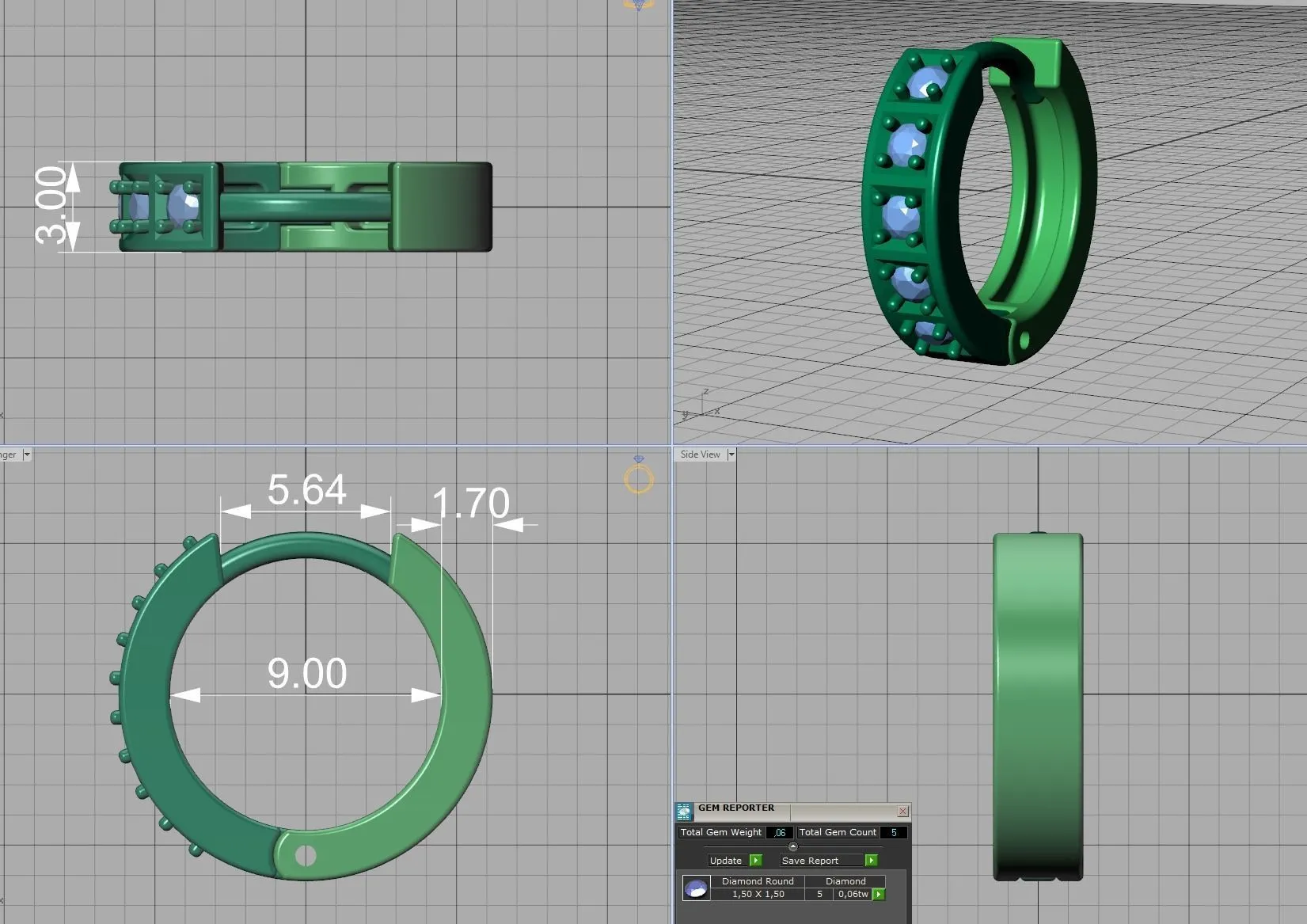Select the 9.00 inner diameter dimension
The height and width of the screenshot is (924, 1307).
tap(306, 674)
